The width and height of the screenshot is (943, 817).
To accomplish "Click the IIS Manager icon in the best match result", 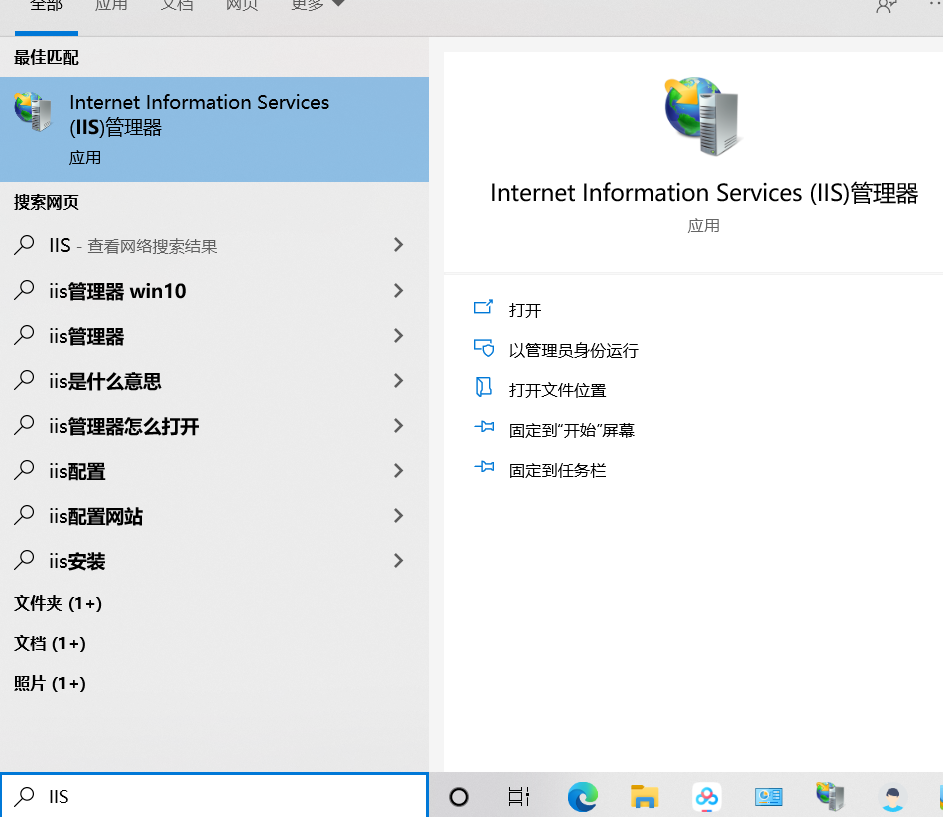I will tap(33, 113).
